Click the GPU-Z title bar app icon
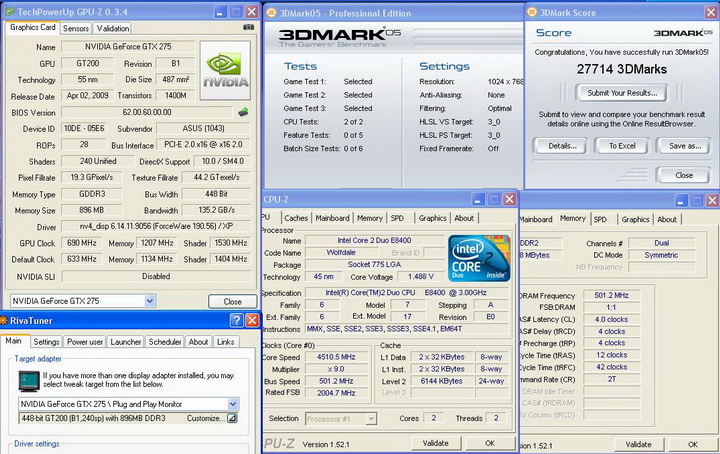The image size is (720, 454). [10, 11]
